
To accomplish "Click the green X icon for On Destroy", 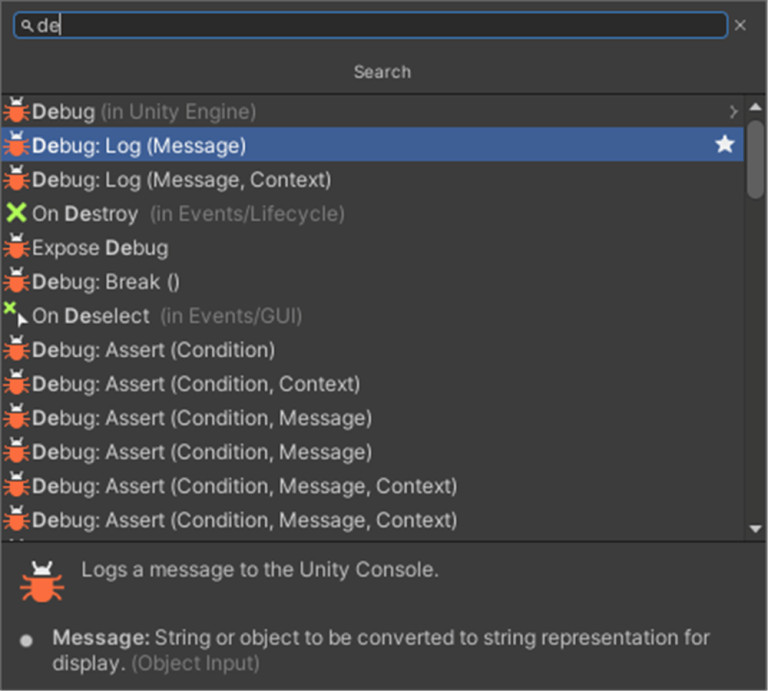I will (16, 213).
